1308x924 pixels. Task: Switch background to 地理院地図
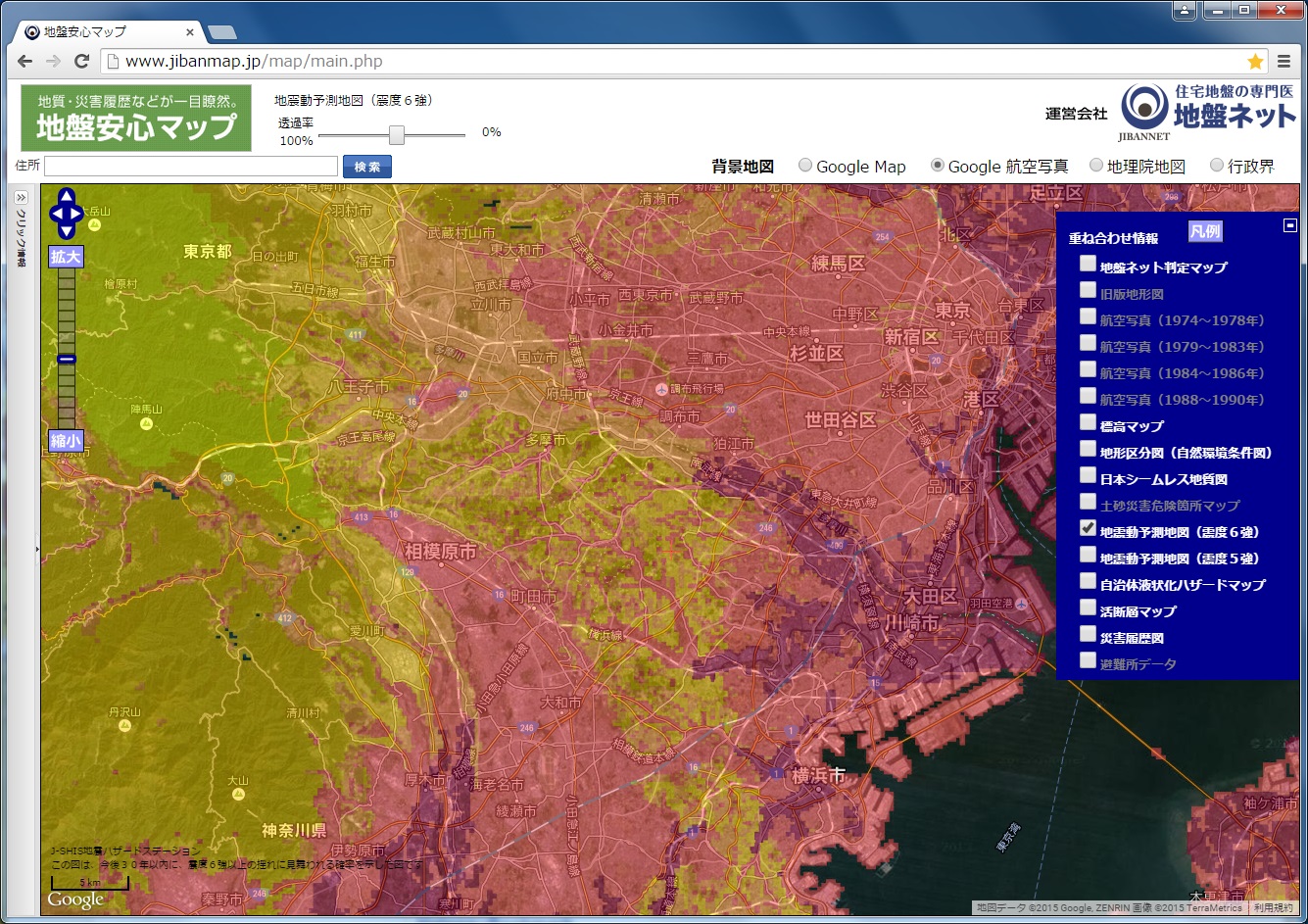pos(1097,166)
